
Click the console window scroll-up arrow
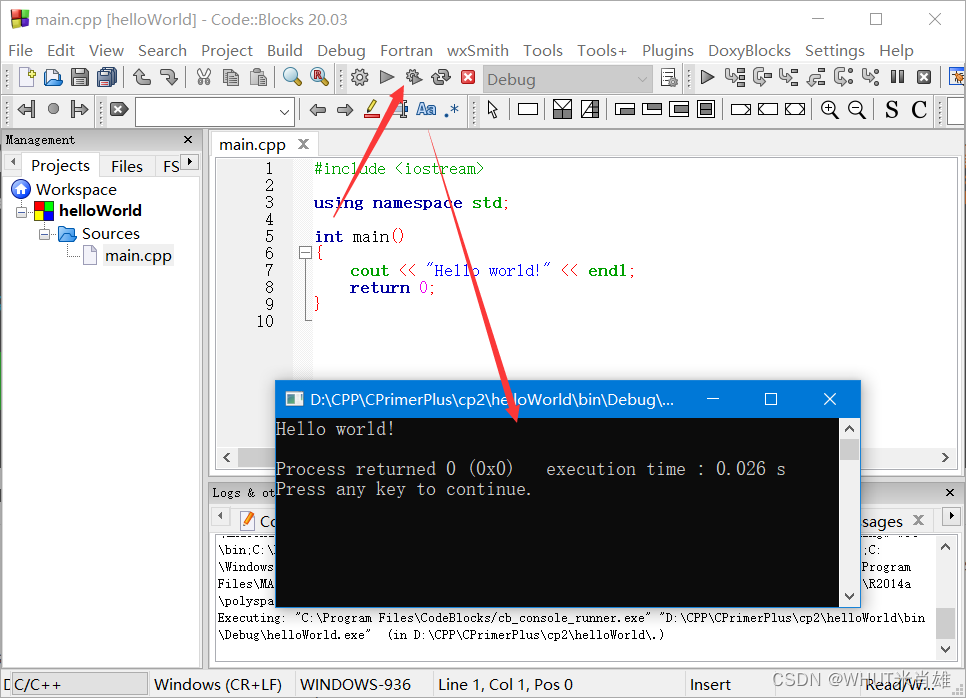[849, 428]
